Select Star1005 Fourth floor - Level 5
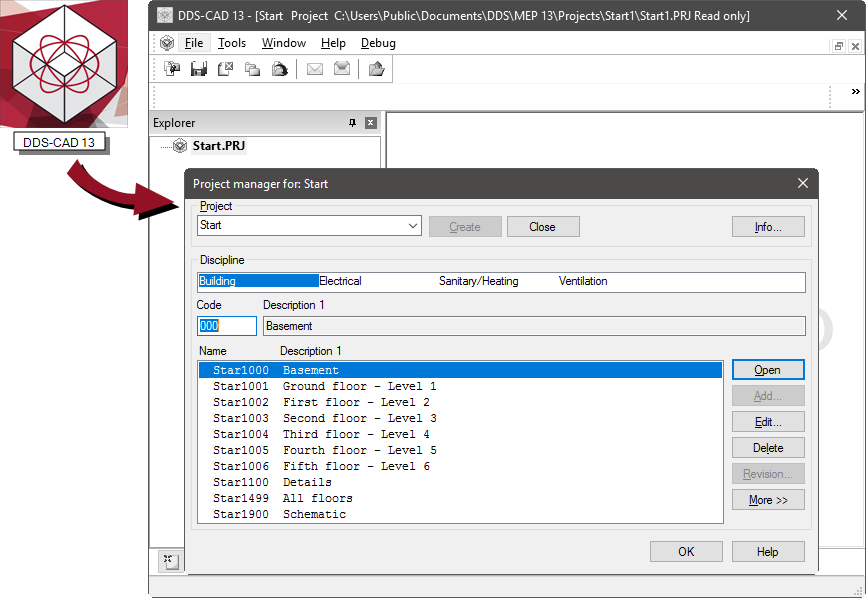 (x=460, y=450)
